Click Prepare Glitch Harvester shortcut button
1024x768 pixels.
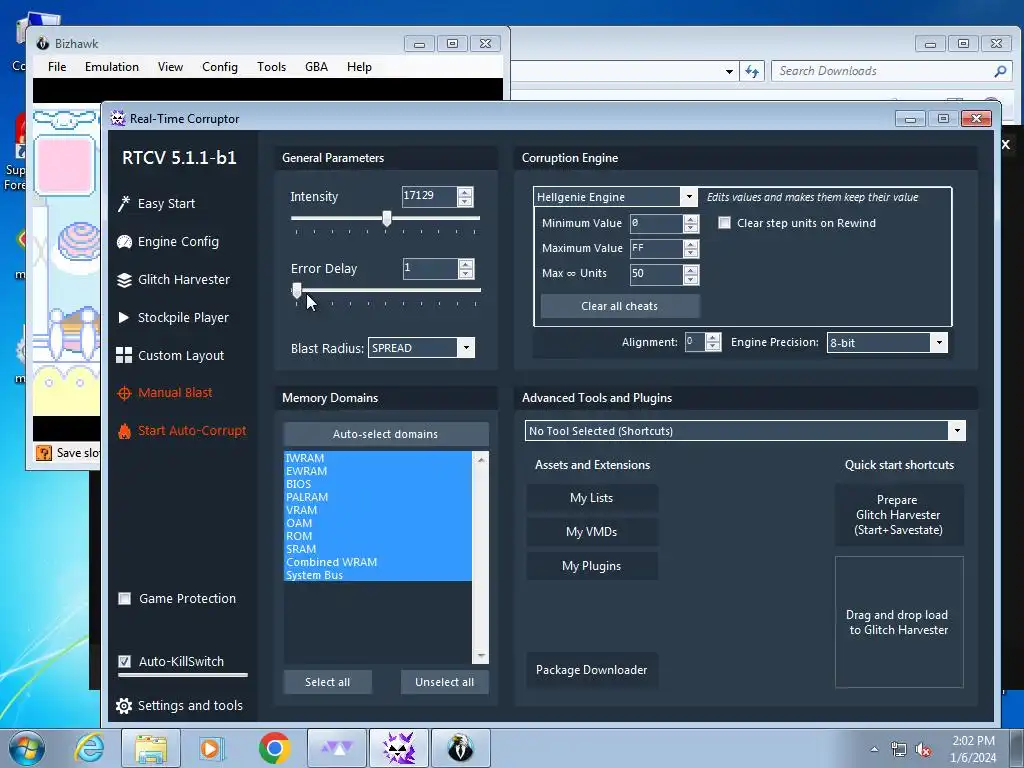click(x=899, y=515)
